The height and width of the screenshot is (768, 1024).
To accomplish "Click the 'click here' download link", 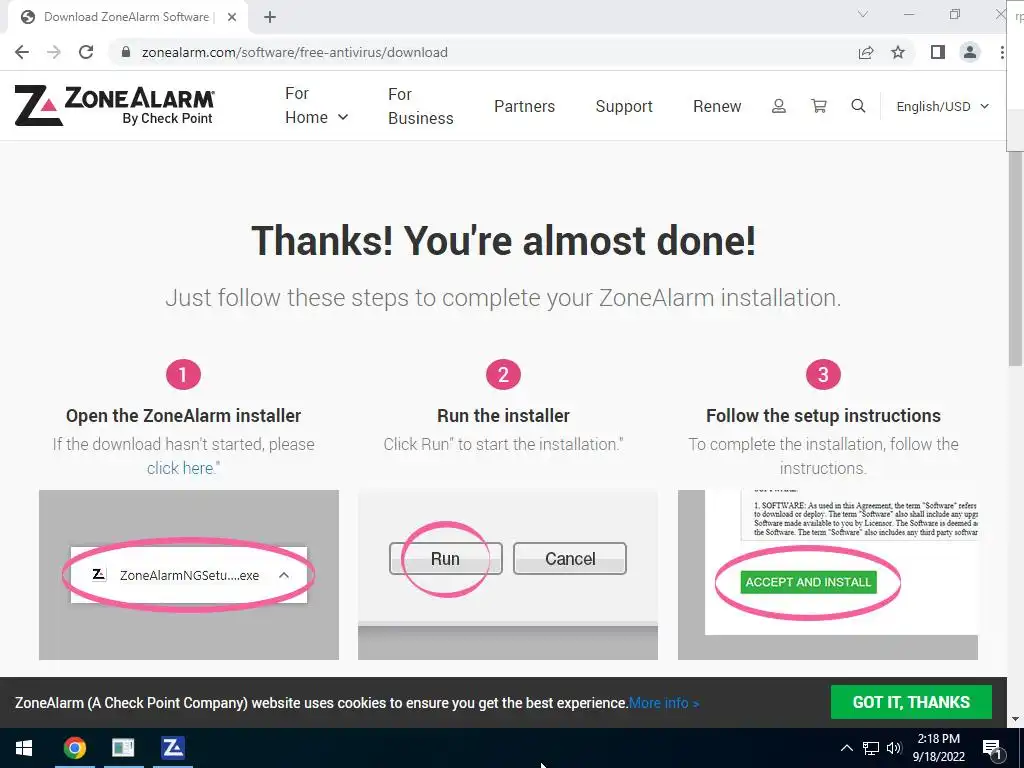I will (x=180, y=468).
